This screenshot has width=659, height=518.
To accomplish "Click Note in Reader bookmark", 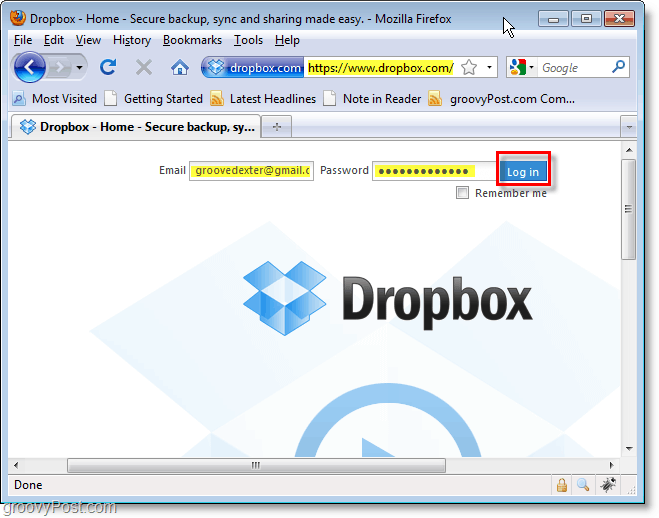I will click(372, 99).
